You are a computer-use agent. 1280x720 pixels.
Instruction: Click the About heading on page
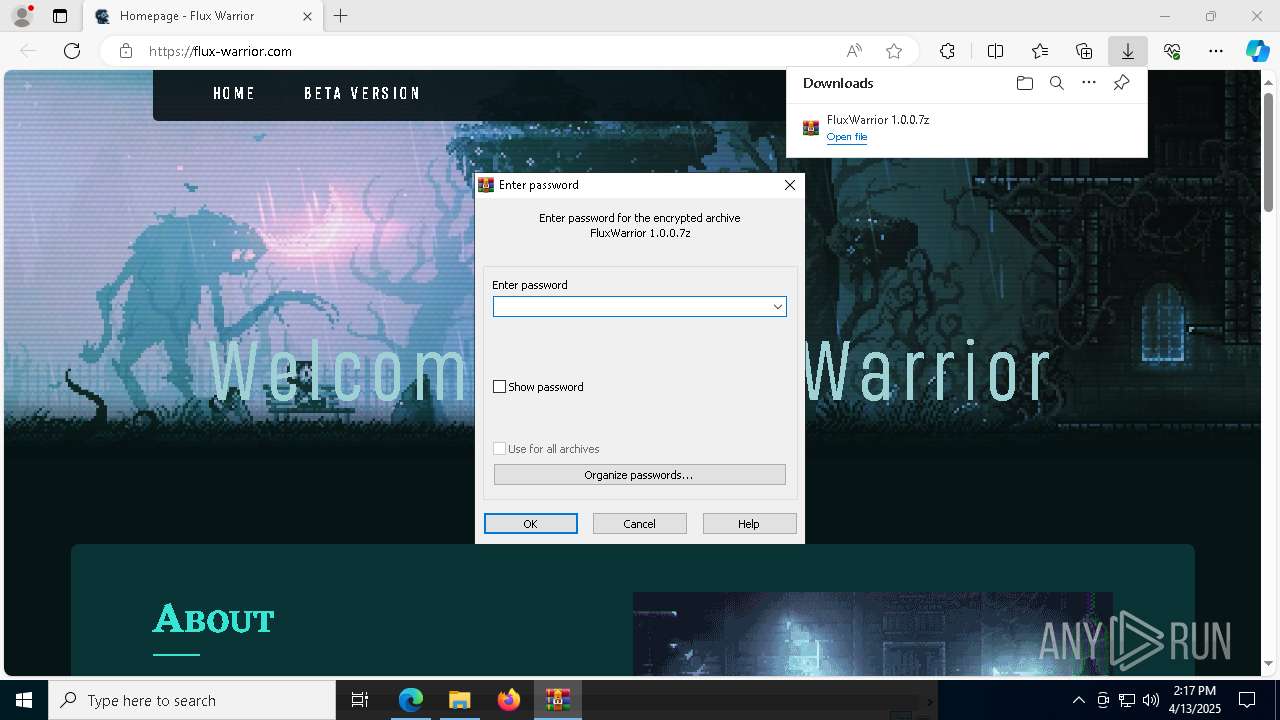pos(213,620)
